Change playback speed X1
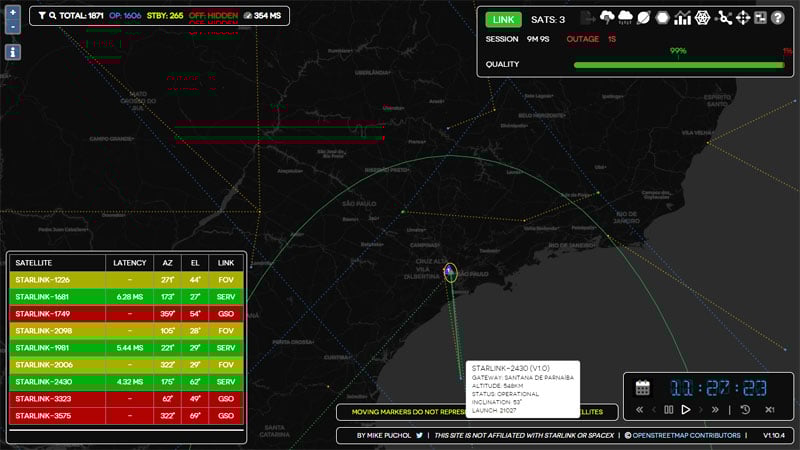The width and height of the screenshot is (800, 450). pos(770,410)
